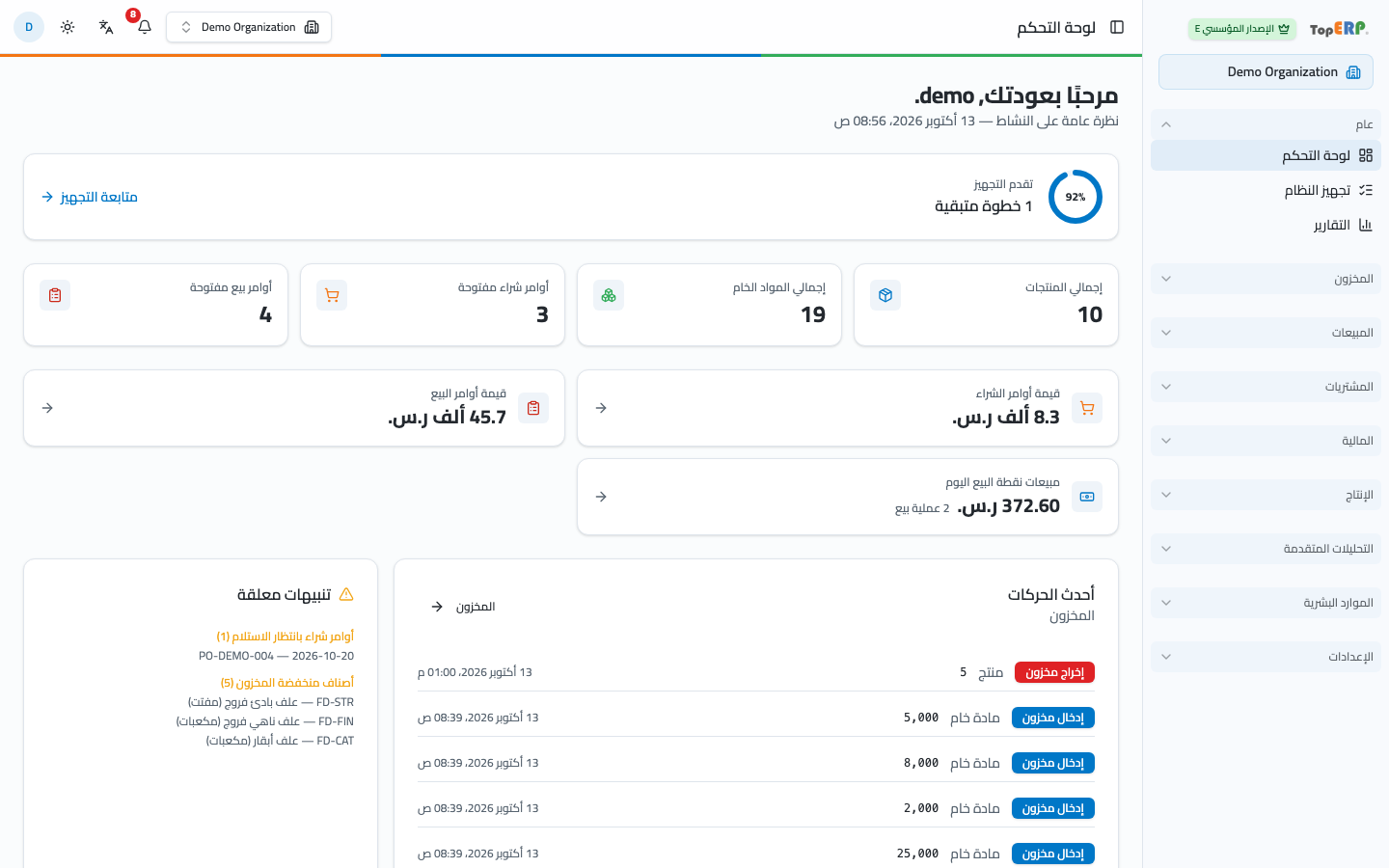This screenshot has height=868, width=1389.
Task: Open لوحة التحكم in the sidebar
Action: 1266,155
